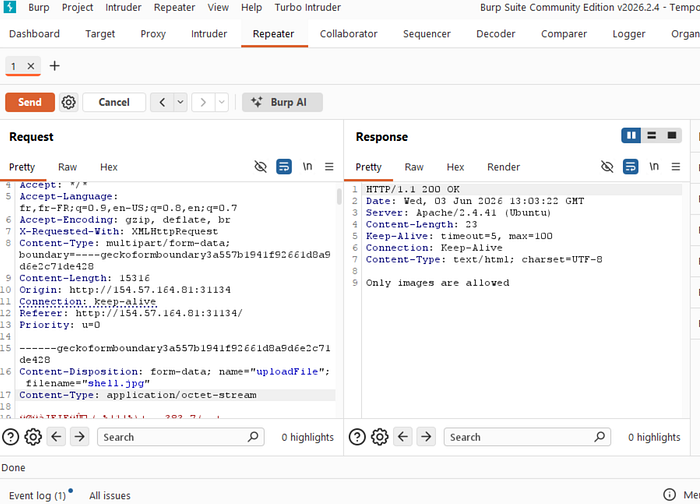
Task: Open Request panel options menu
Action: [329, 167]
